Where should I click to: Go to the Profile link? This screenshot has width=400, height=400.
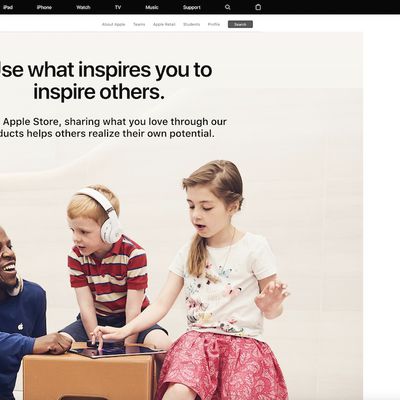tap(214, 24)
